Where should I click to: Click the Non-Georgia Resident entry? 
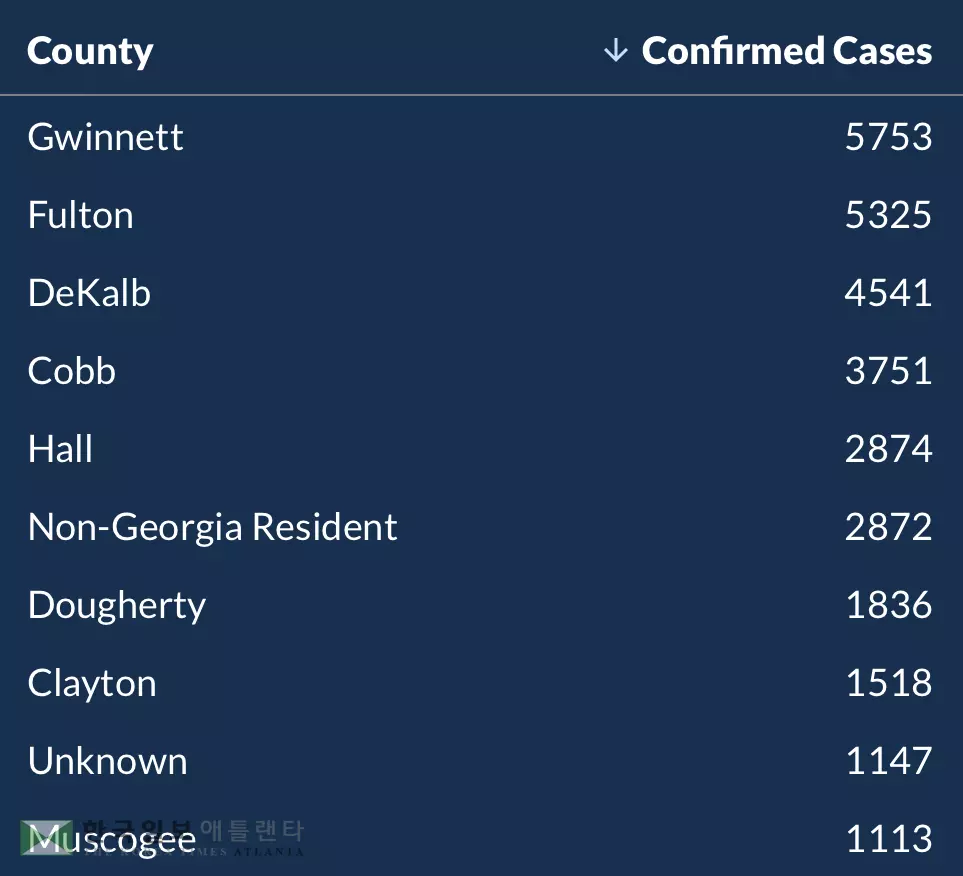(x=212, y=527)
